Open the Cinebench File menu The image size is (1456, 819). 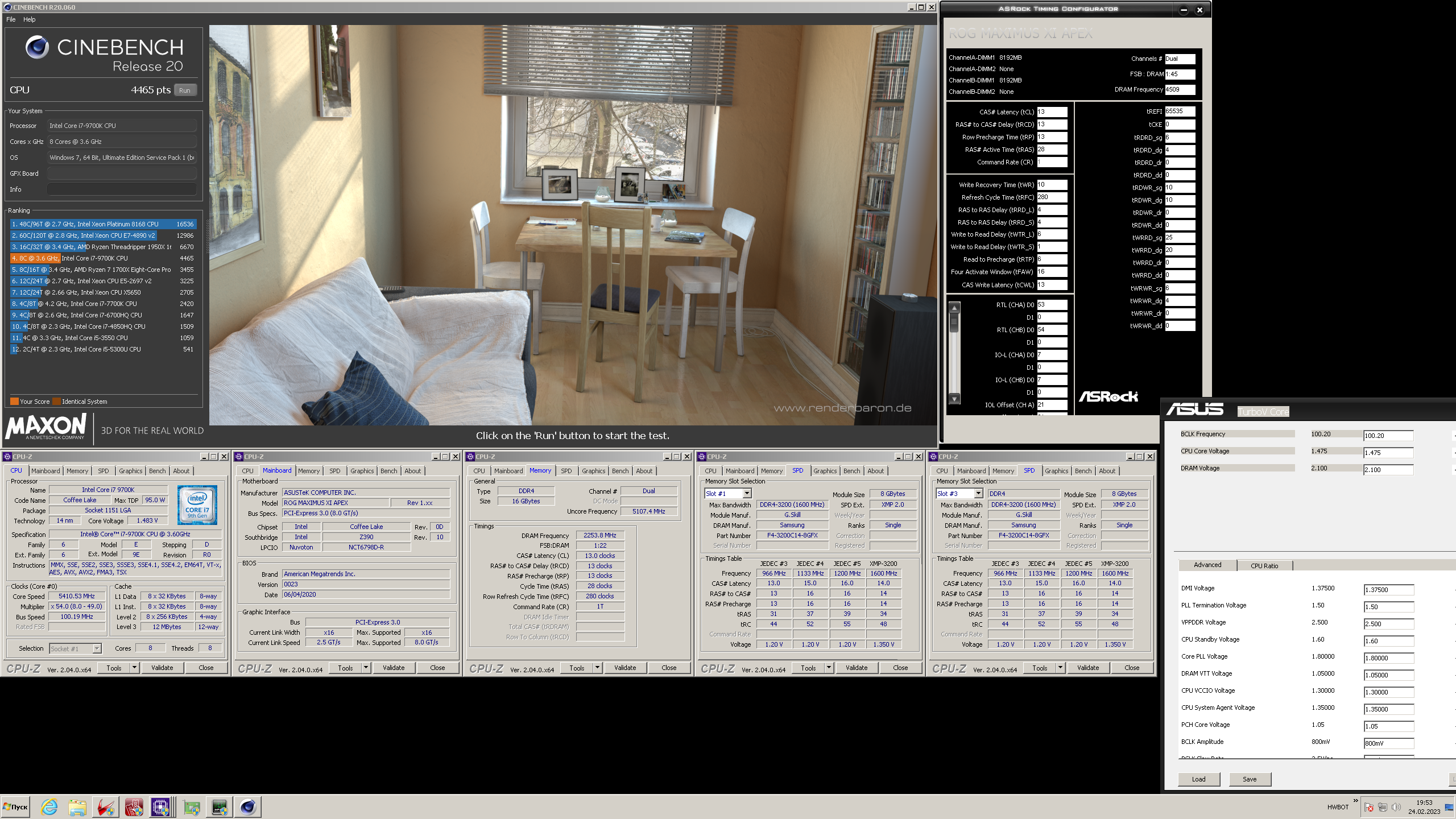click(x=11, y=19)
